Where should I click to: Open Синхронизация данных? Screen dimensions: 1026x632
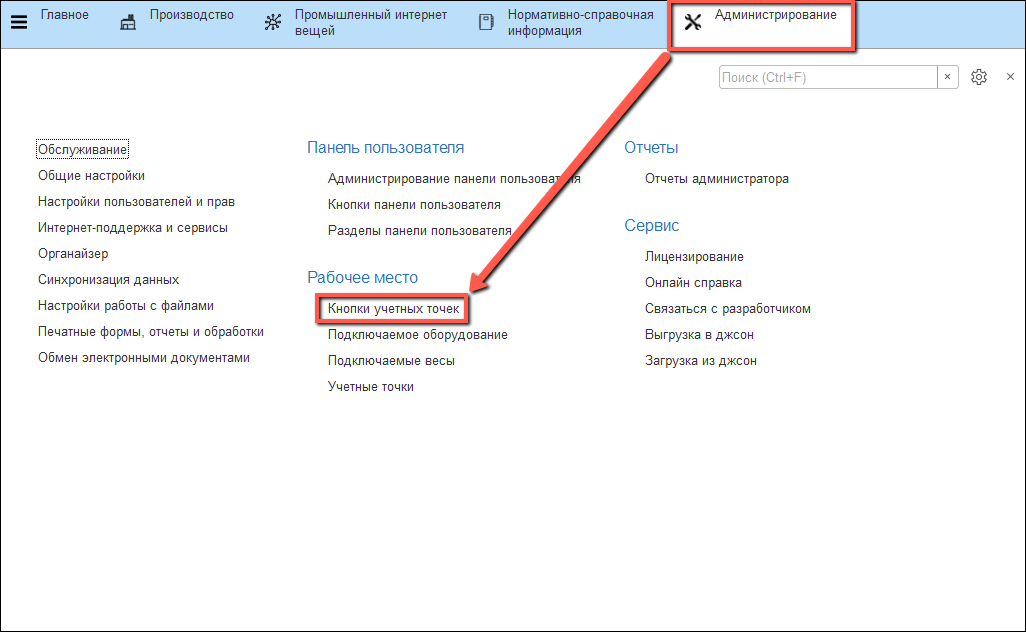[109, 279]
